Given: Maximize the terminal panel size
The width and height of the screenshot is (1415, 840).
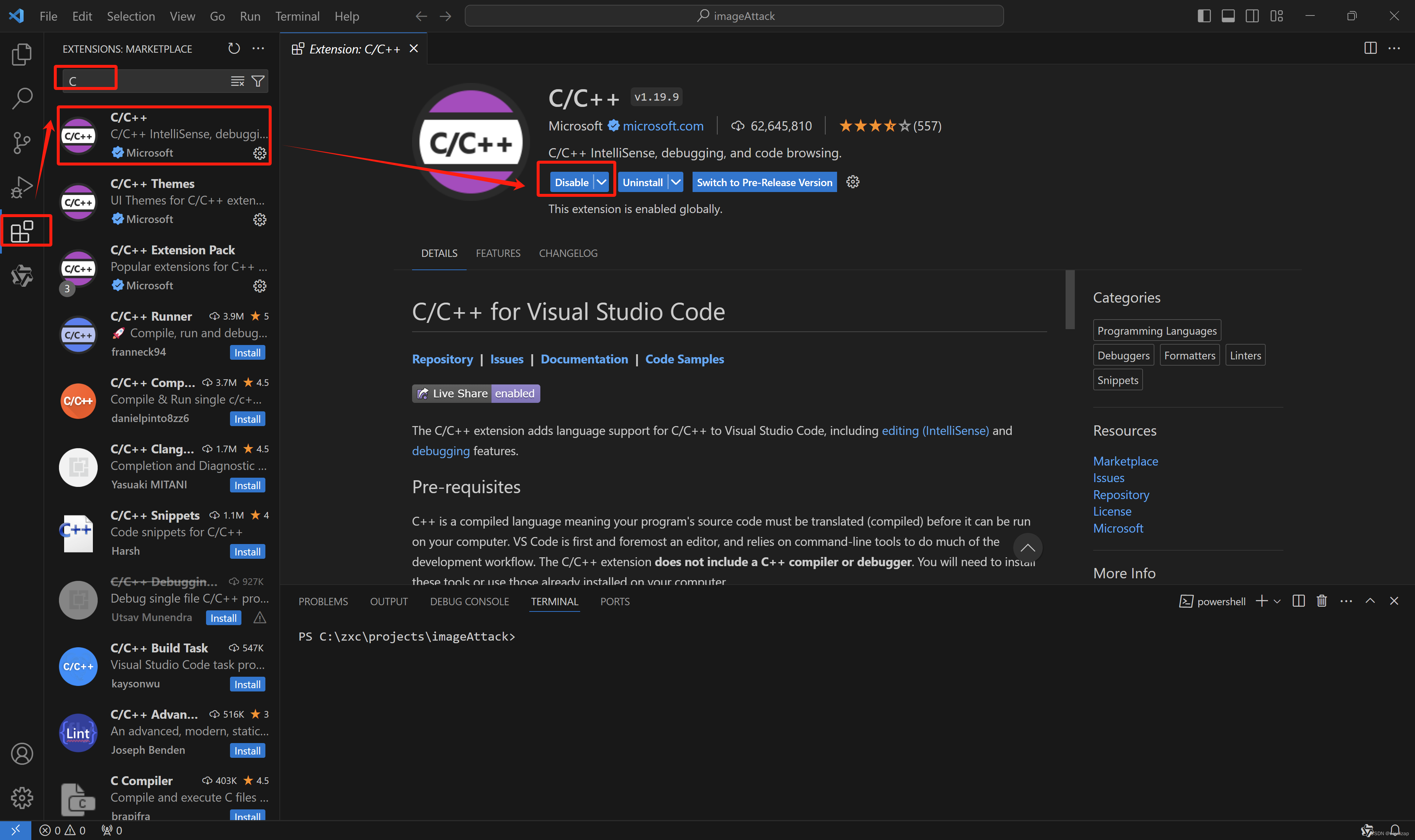Looking at the screenshot, I should click(x=1370, y=601).
